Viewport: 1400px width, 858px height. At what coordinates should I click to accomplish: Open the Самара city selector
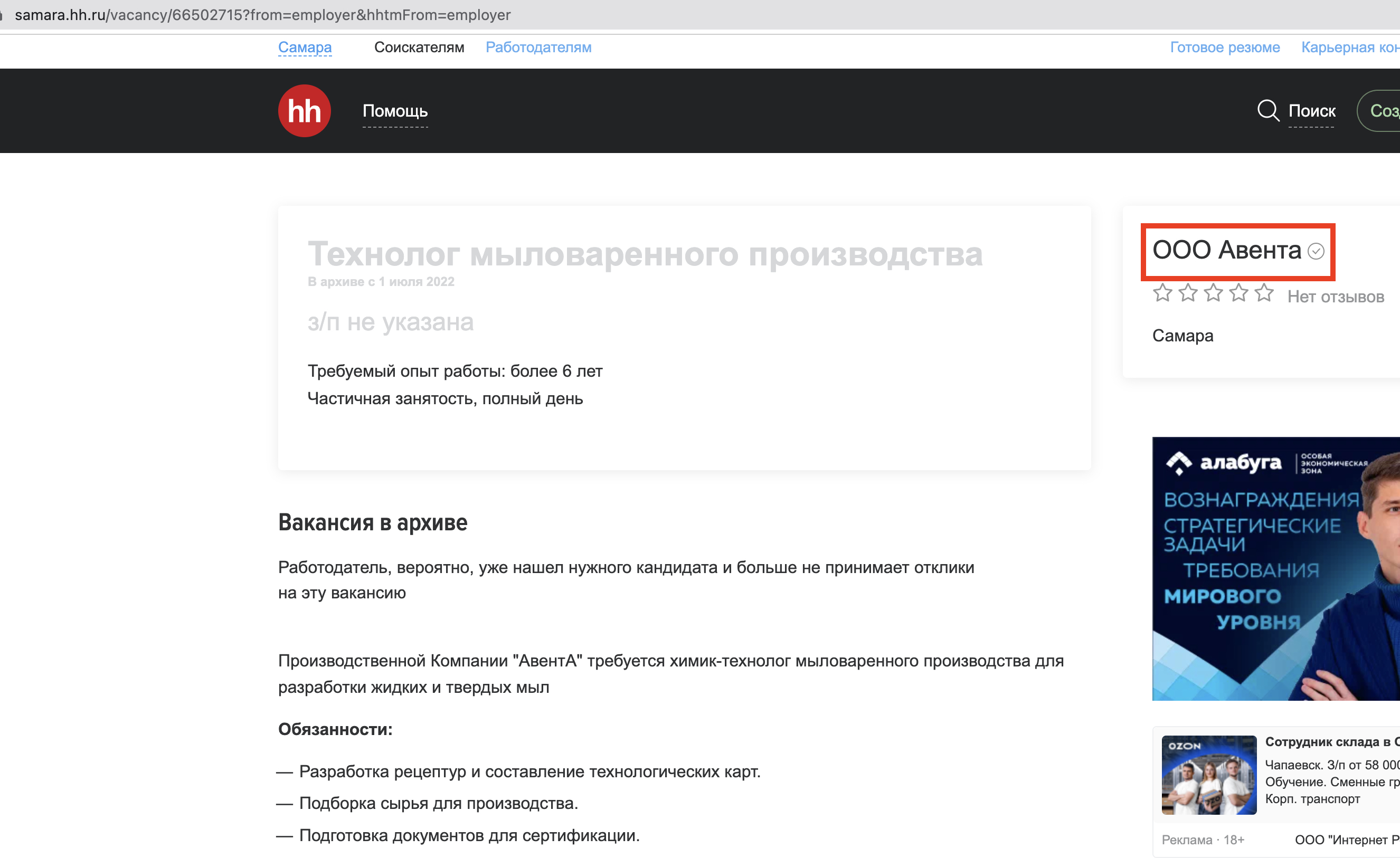point(305,47)
